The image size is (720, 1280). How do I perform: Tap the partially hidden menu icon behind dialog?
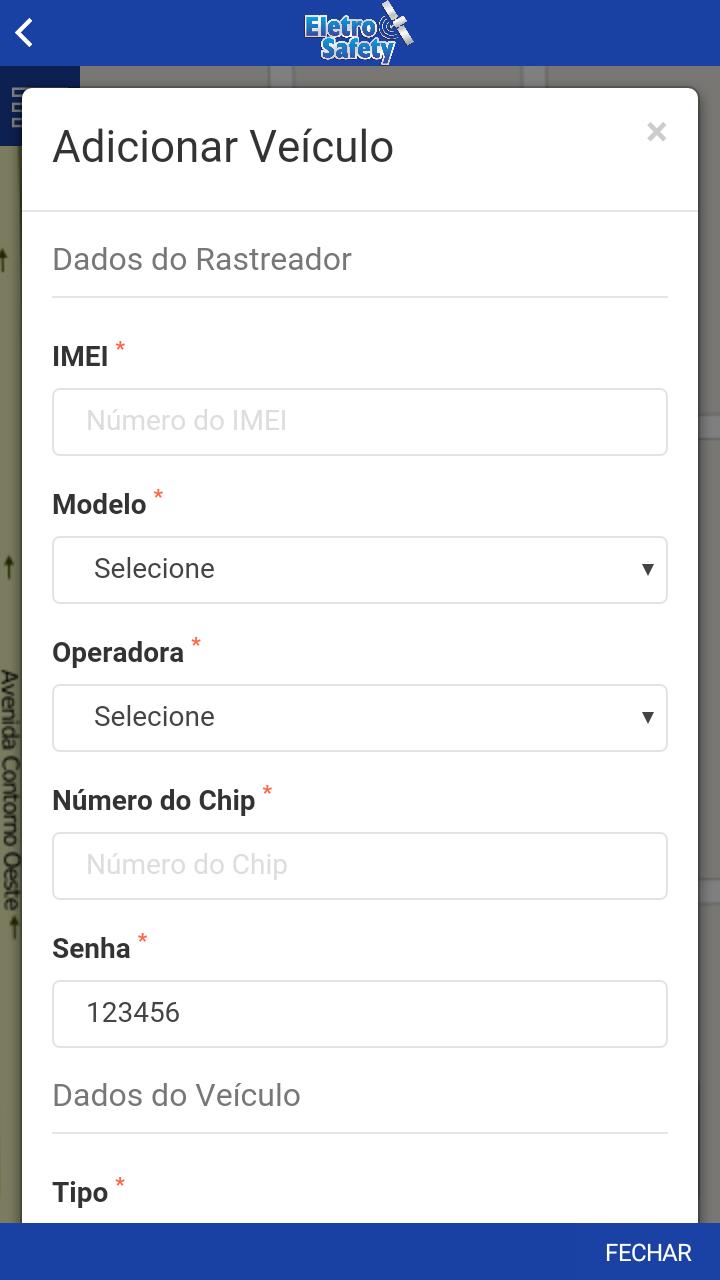[x=14, y=106]
